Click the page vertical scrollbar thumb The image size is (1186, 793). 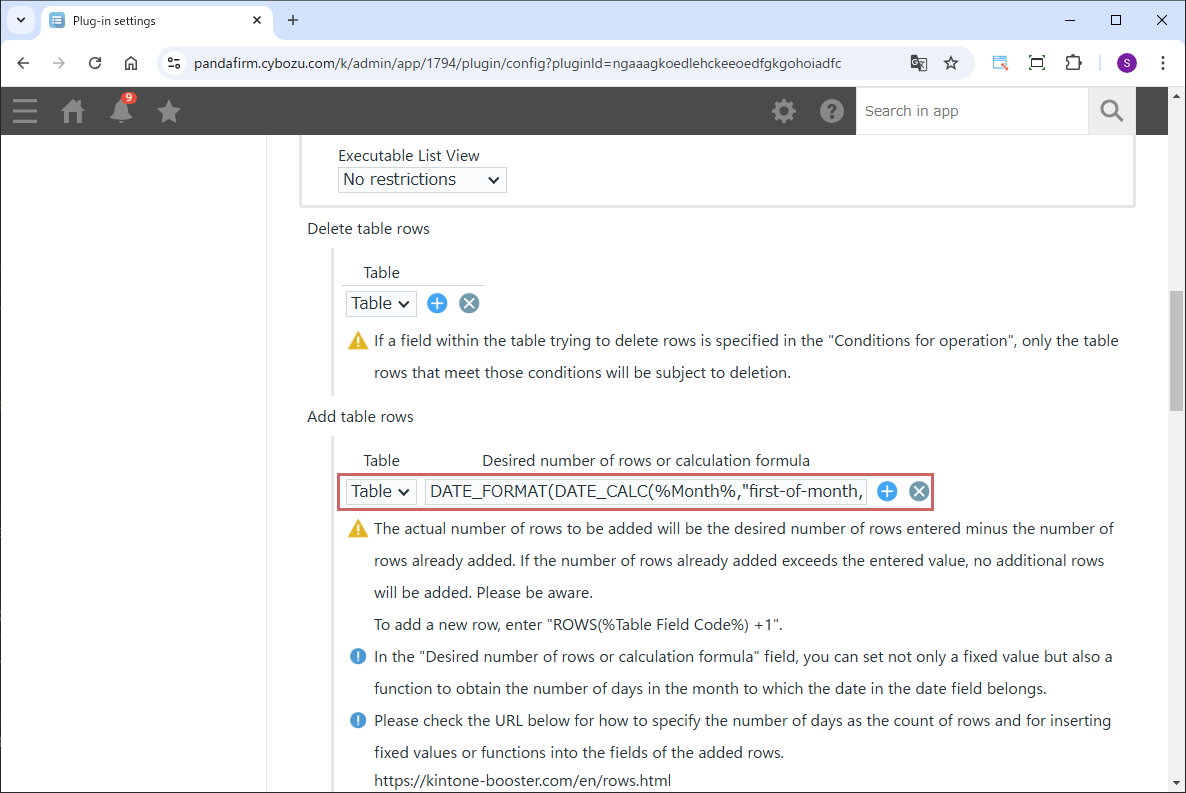(x=1176, y=350)
